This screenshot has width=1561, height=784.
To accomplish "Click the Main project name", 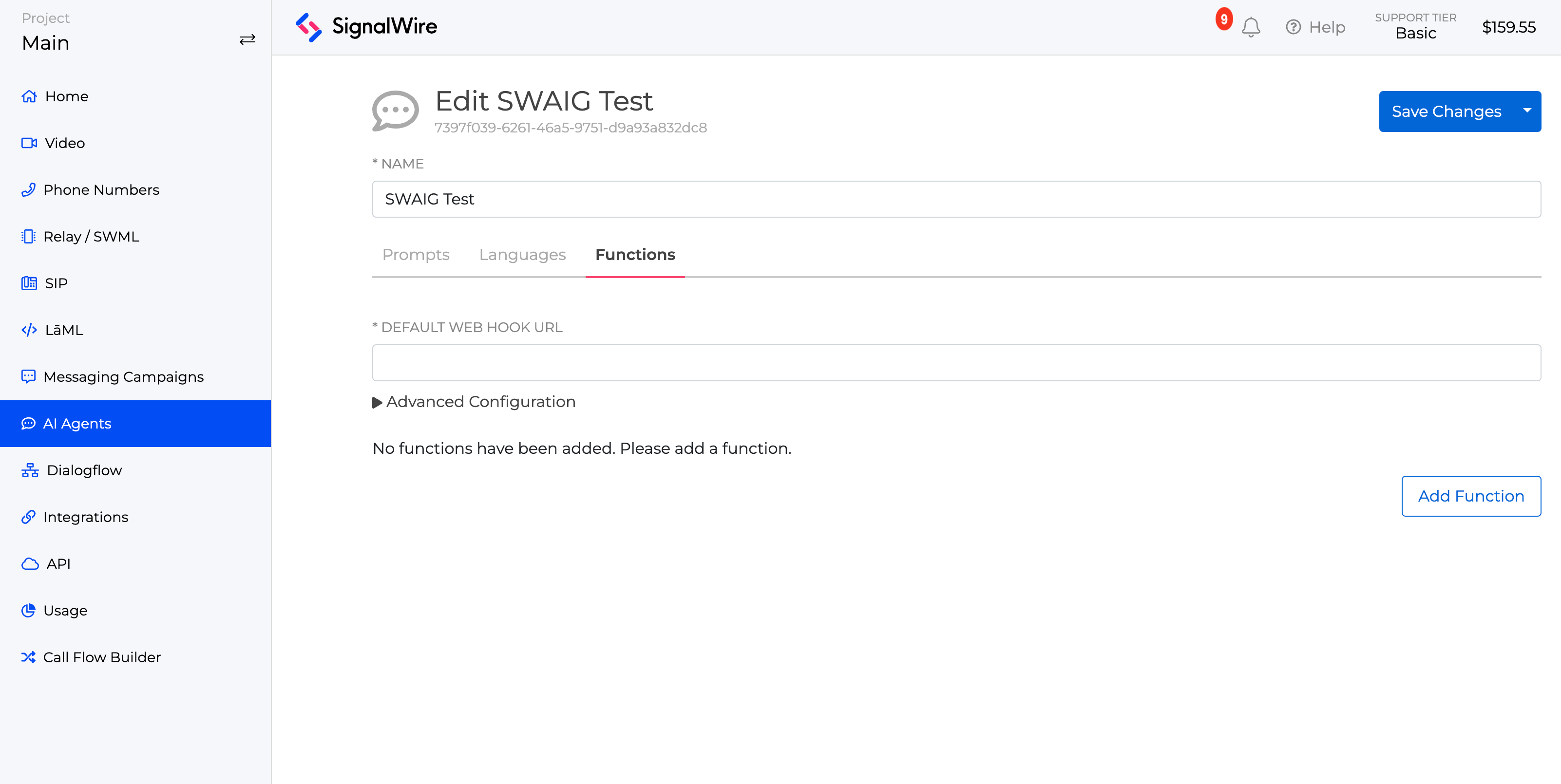I will pyautogui.click(x=45, y=43).
